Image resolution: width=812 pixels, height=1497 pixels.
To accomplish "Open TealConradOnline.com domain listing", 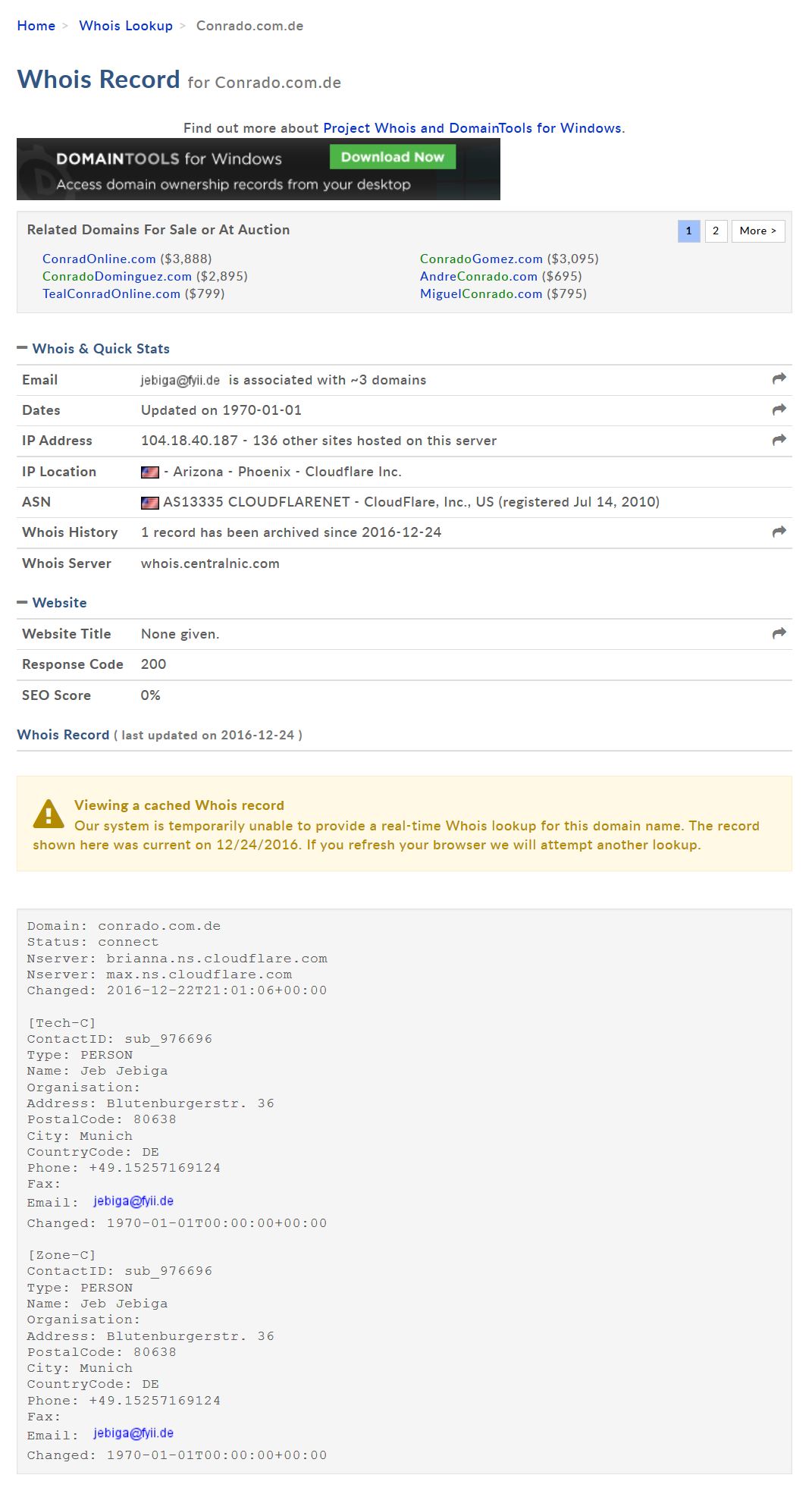I will click(111, 294).
